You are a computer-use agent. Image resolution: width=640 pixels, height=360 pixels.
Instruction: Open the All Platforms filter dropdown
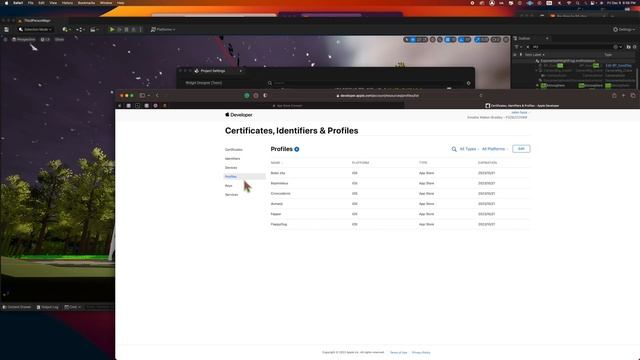(x=495, y=149)
